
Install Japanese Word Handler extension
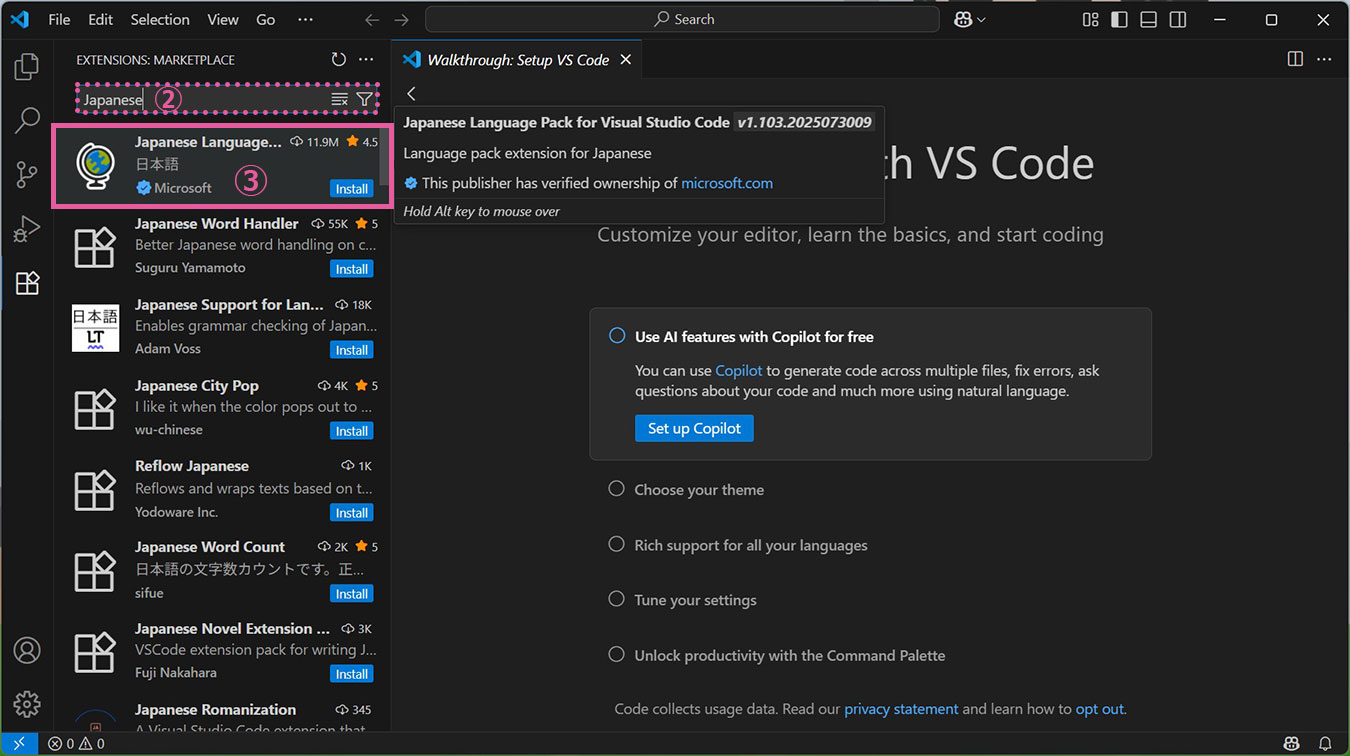[x=352, y=269]
